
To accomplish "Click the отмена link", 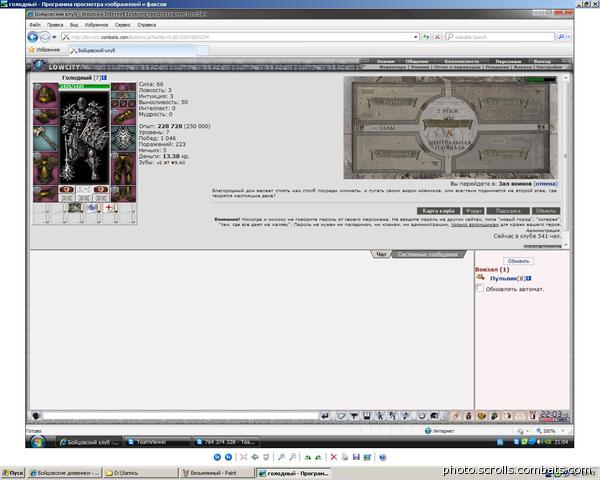I will coord(546,184).
